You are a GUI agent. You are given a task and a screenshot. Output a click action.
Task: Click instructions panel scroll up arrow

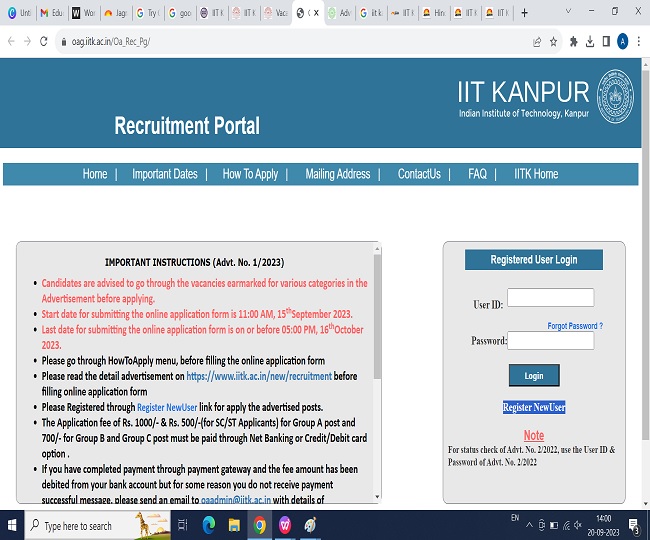[377, 249]
